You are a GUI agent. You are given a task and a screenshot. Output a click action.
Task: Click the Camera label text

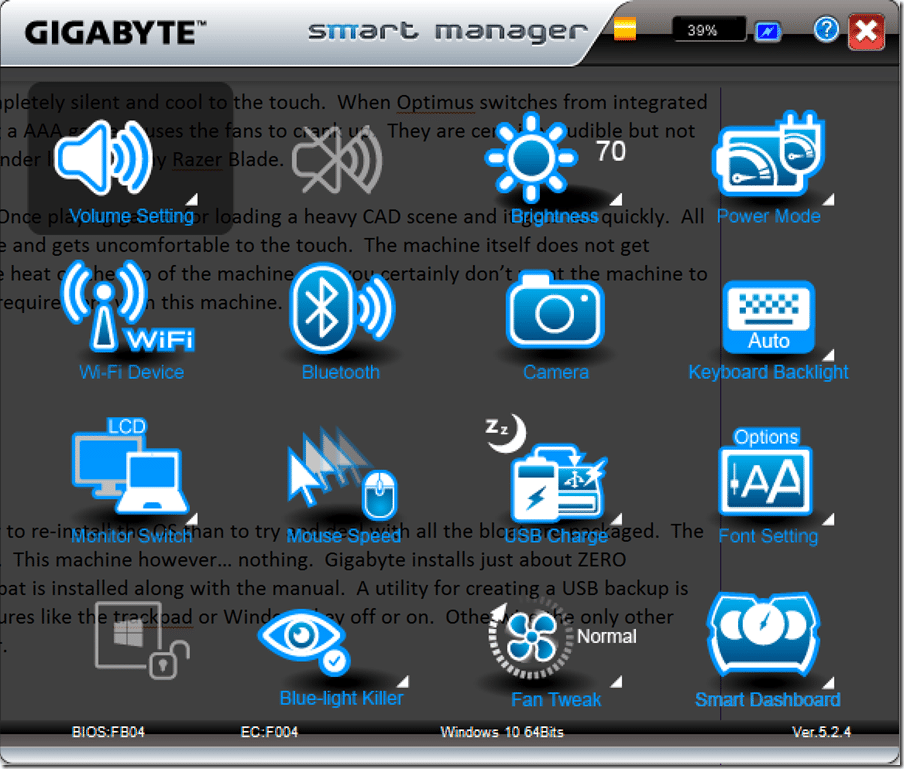[x=556, y=372]
